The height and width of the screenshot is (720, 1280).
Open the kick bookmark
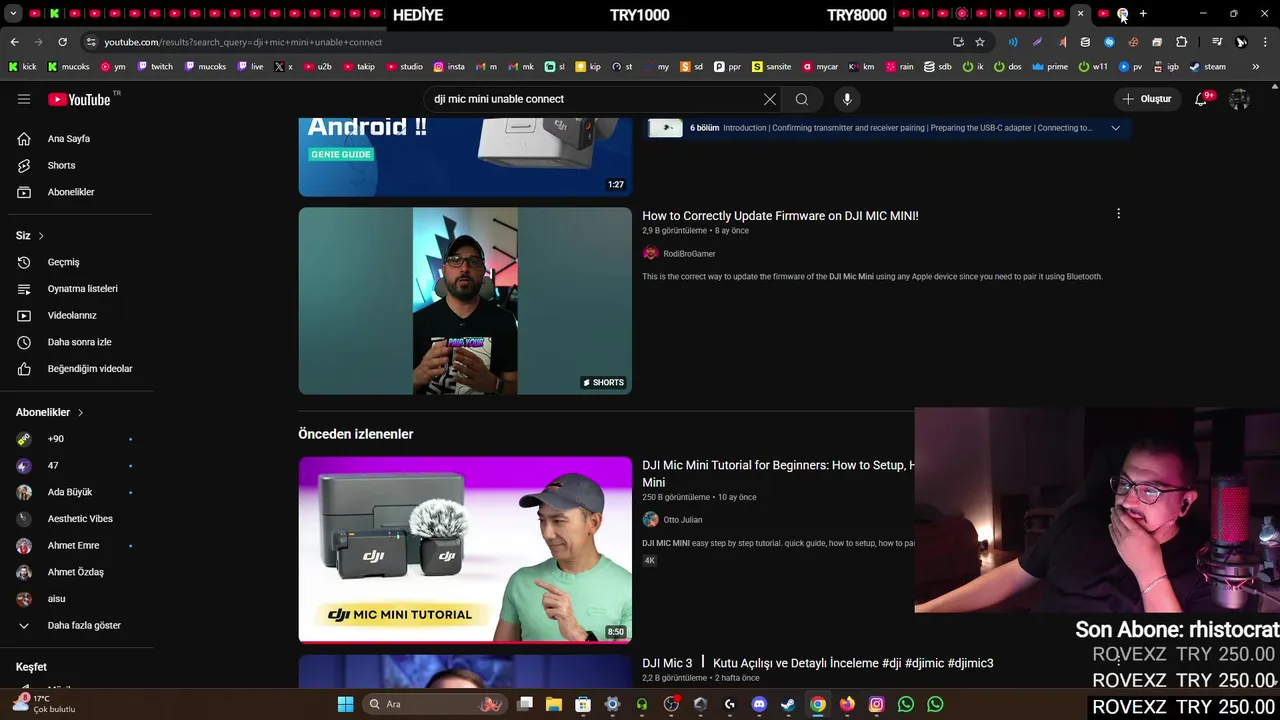pyautogui.click(x=22, y=67)
